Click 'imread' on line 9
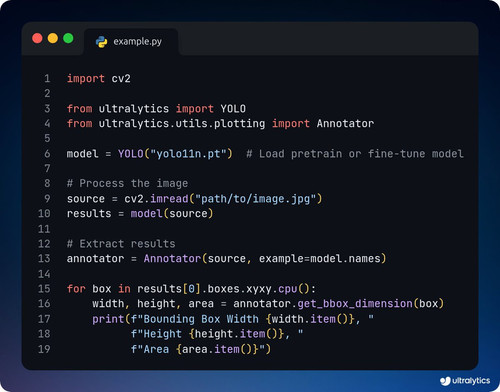500x392 pixels. [169, 199]
